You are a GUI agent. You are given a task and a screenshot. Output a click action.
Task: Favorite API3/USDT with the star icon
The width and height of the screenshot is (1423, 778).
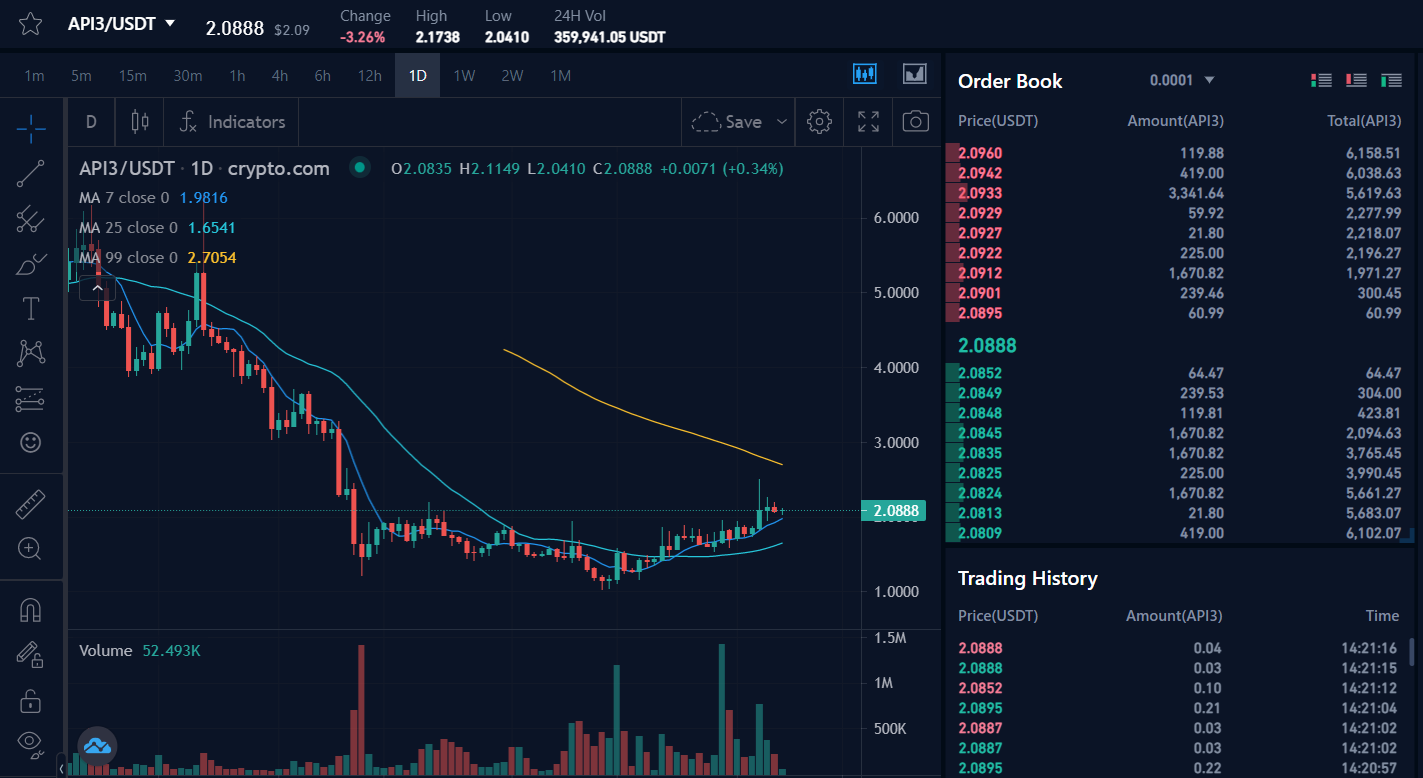coord(30,24)
